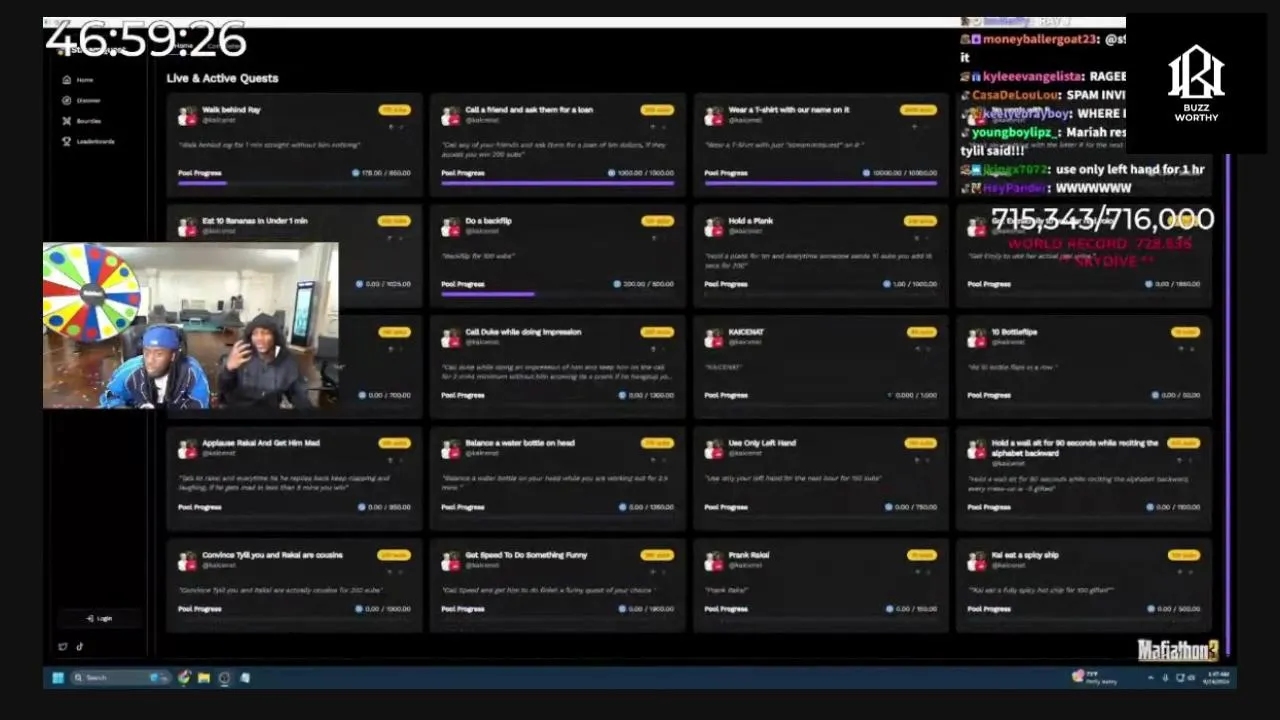Click avatar on 'Do a backflip' card

450,227
